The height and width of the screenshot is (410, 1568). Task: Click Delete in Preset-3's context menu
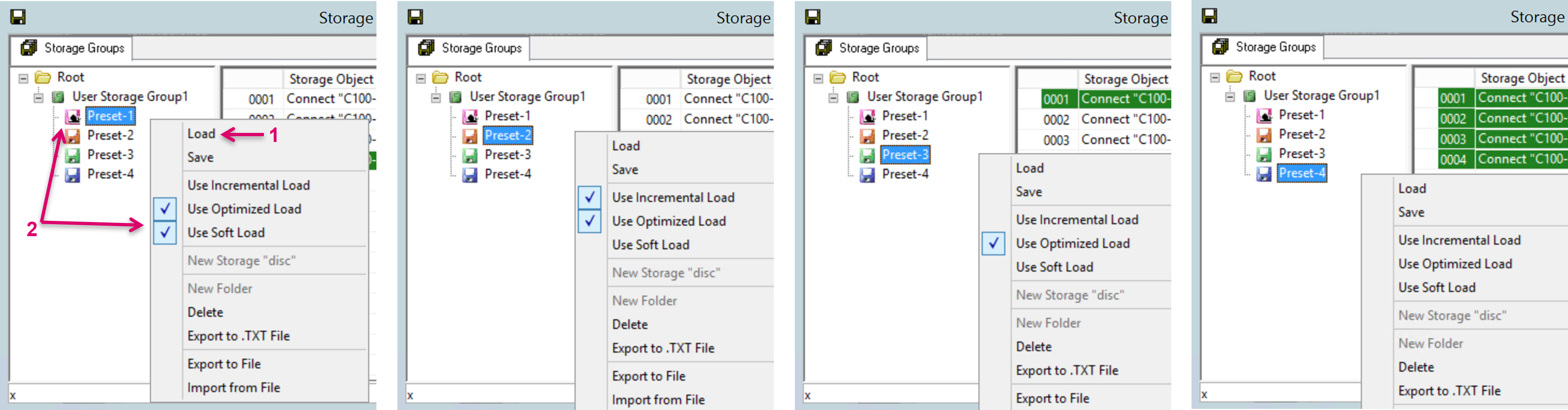[1033, 347]
